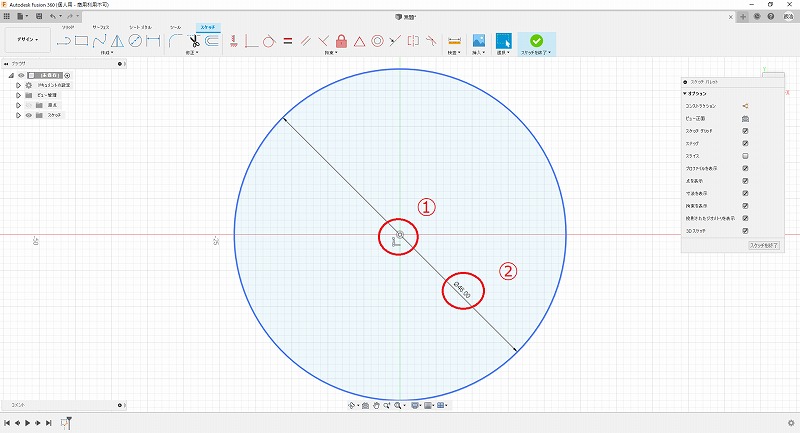Uncheck the 3D スケッチ checkbox
800x433 pixels.
(745, 230)
